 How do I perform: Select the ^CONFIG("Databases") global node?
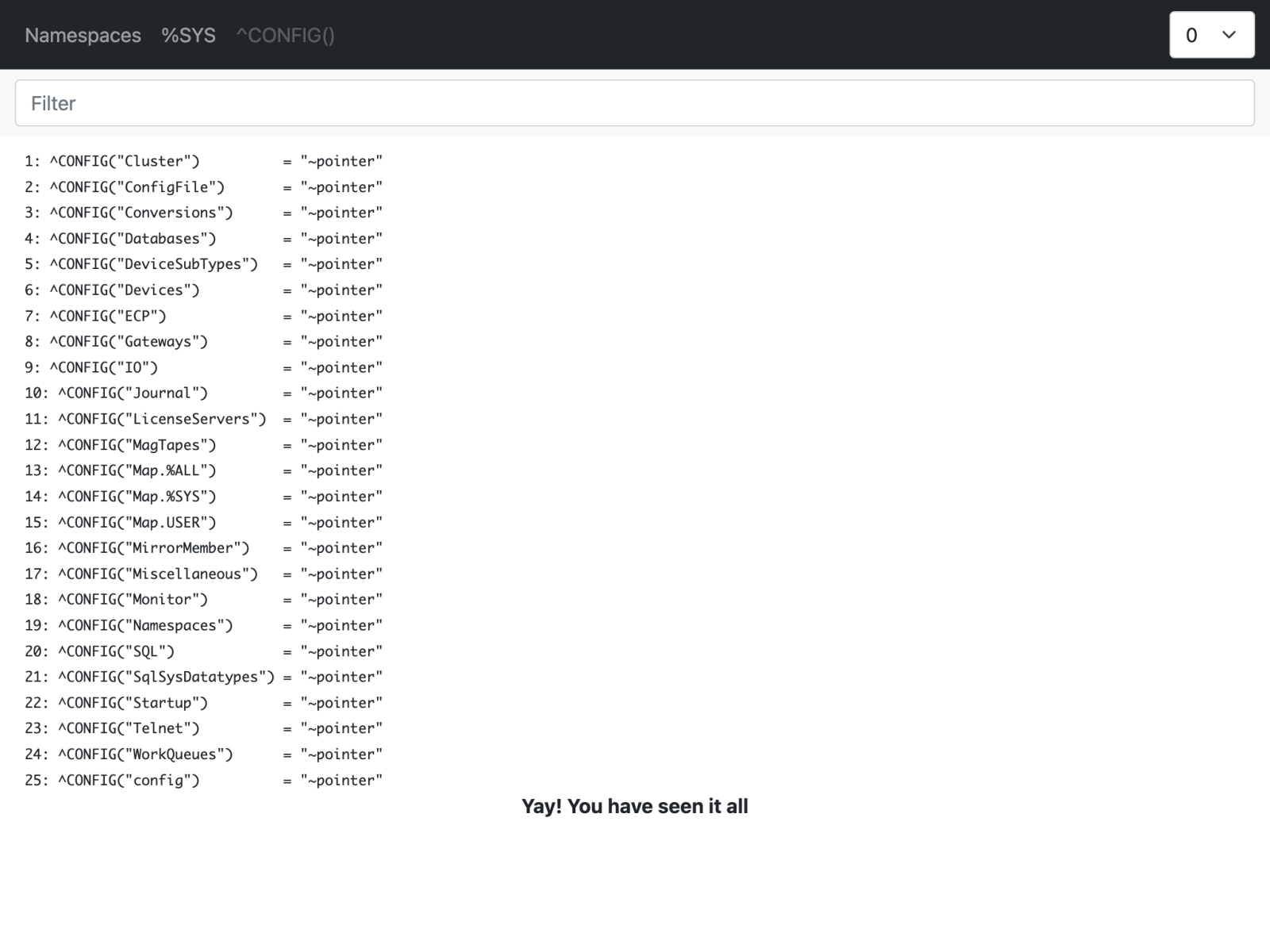[x=133, y=239]
